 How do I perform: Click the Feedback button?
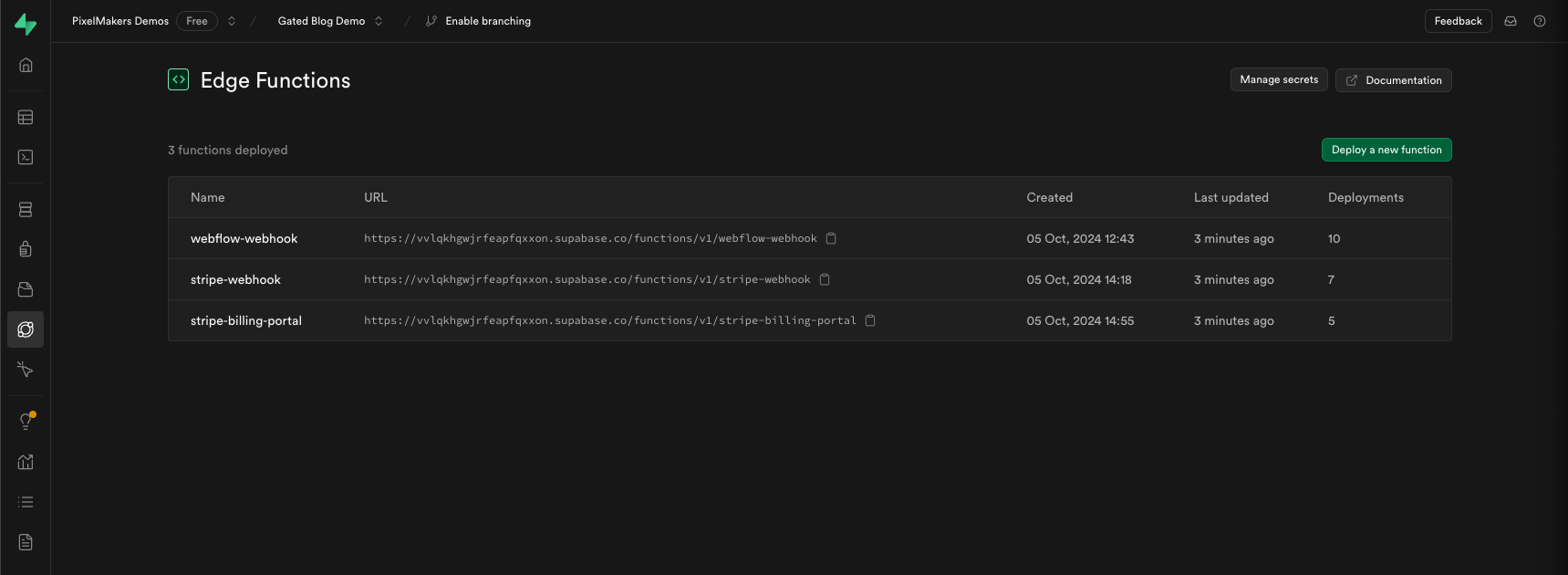tap(1458, 21)
